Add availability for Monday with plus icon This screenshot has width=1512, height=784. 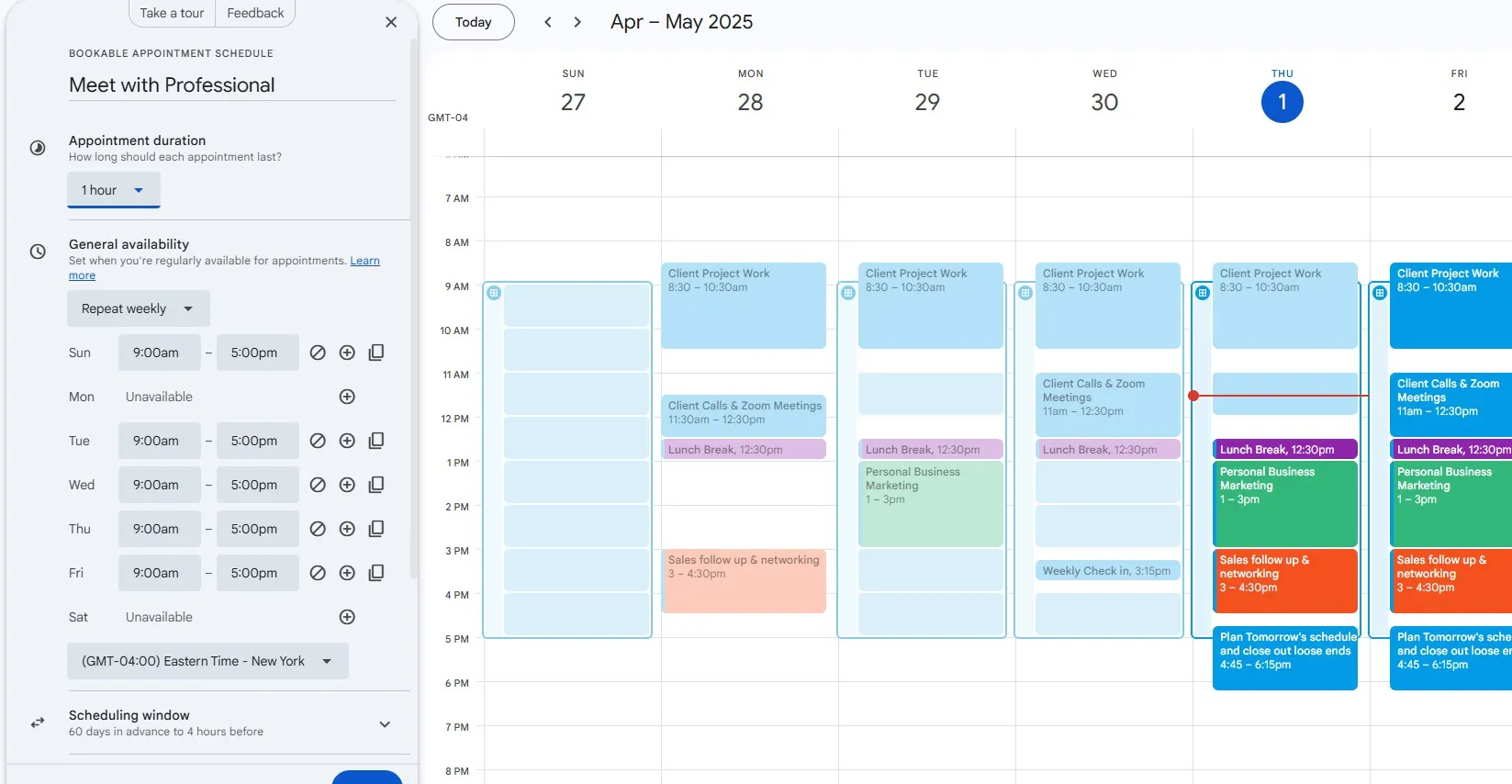point(347,397)
